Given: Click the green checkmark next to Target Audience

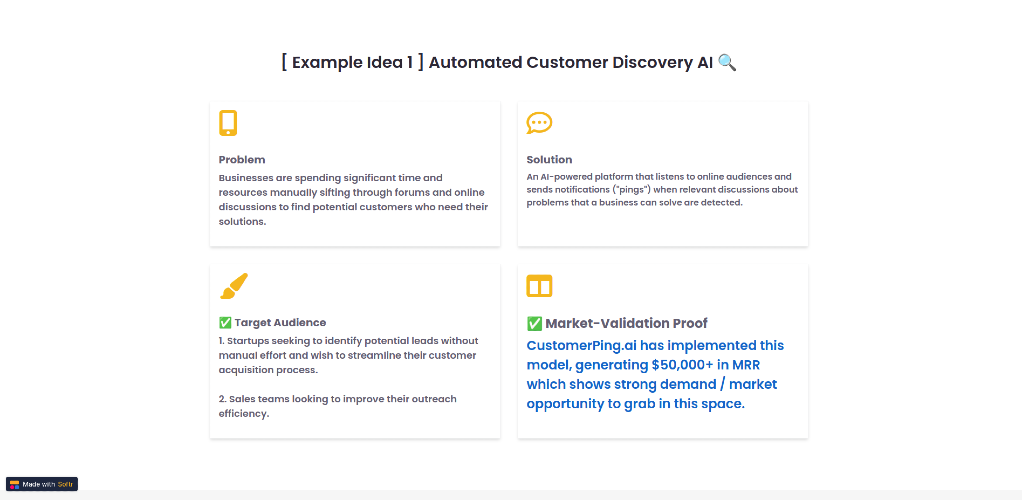Looking at the screenshot, I should tap(226, 322).
